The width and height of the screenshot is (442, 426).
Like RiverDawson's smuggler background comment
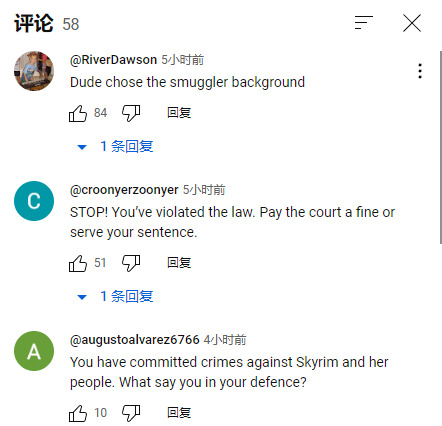(78, 113)
